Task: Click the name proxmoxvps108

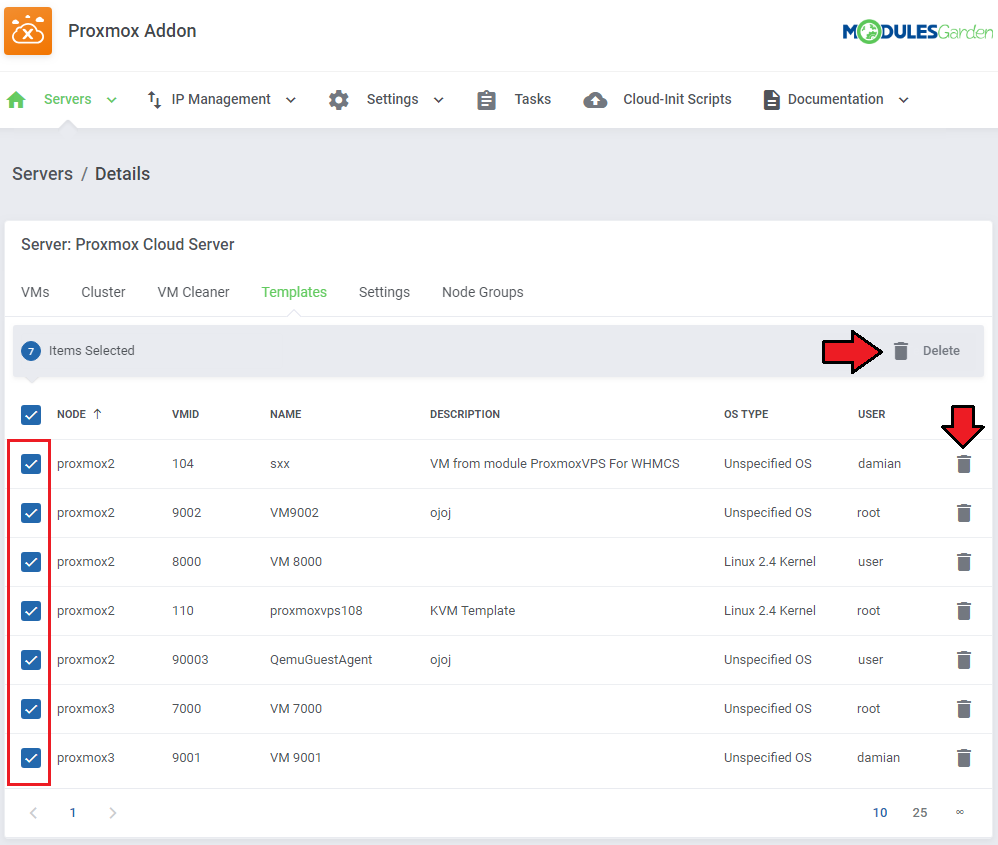Action: point(316,611)
